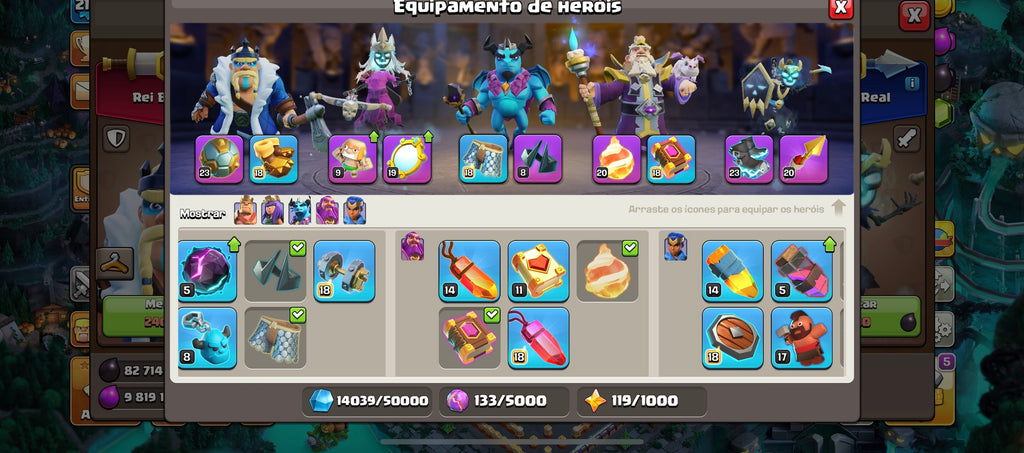The image size is (1024, 453).
Task: Select the golden tome equipment level 11
Action: click(539, 272)
